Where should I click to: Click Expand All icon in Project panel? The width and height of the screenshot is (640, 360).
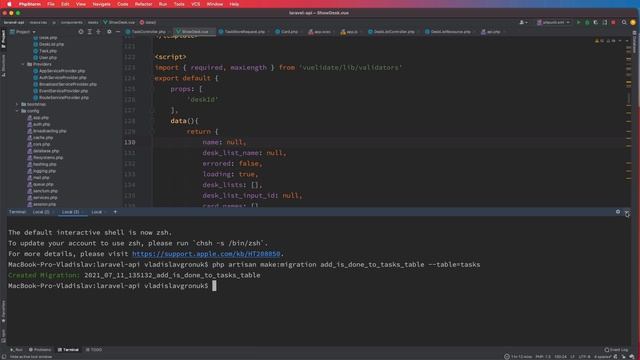click(x=90, y=31)
